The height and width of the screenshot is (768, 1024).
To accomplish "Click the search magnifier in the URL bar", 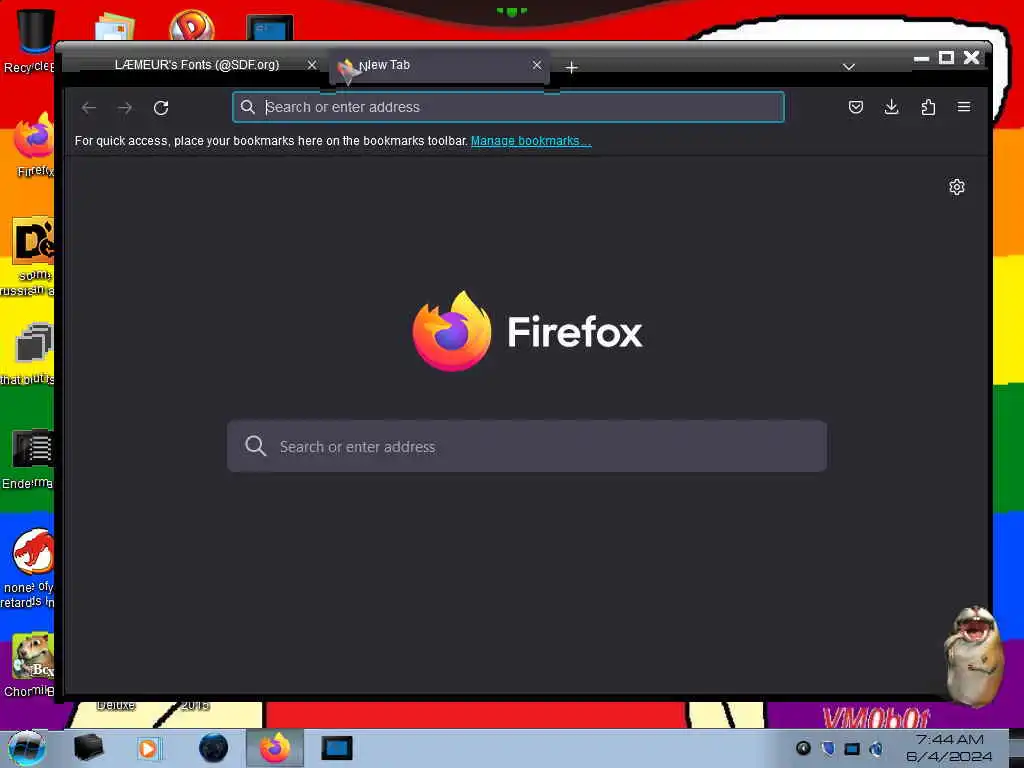I will click(x=248, y=107).
